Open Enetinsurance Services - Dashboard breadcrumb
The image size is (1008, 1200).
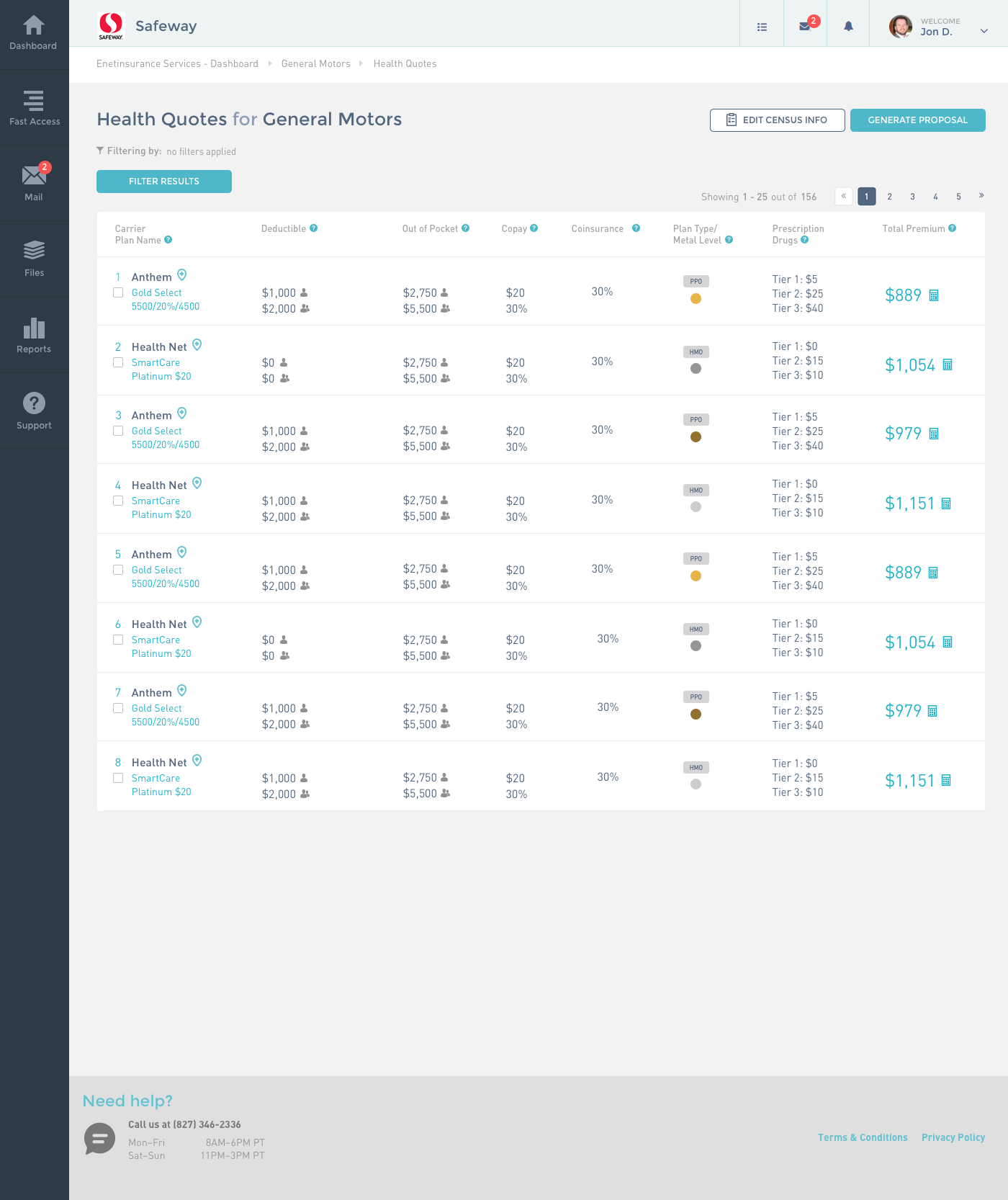[177, 64]
